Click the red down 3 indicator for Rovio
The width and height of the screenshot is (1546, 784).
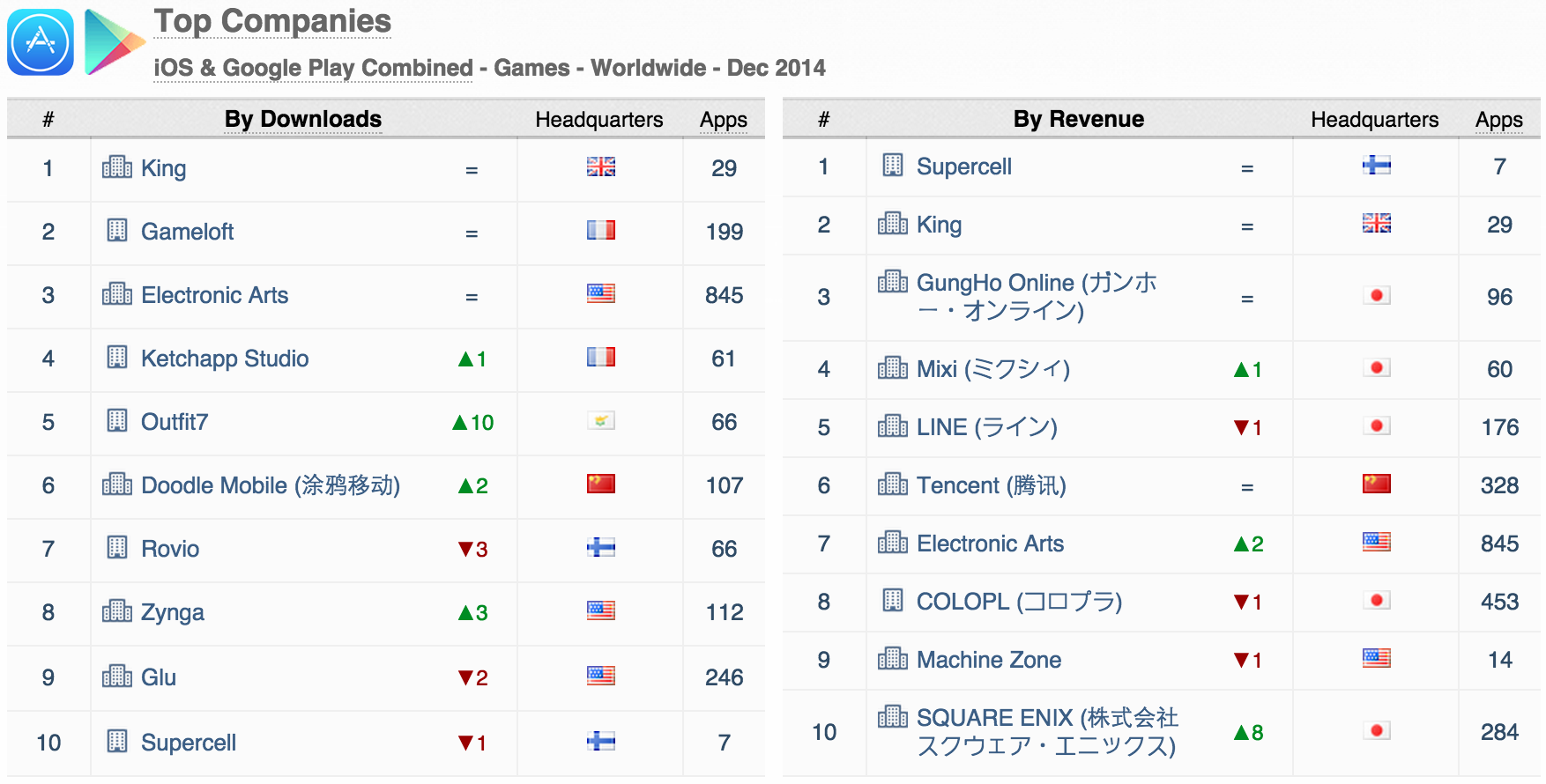tap(472, 549)
